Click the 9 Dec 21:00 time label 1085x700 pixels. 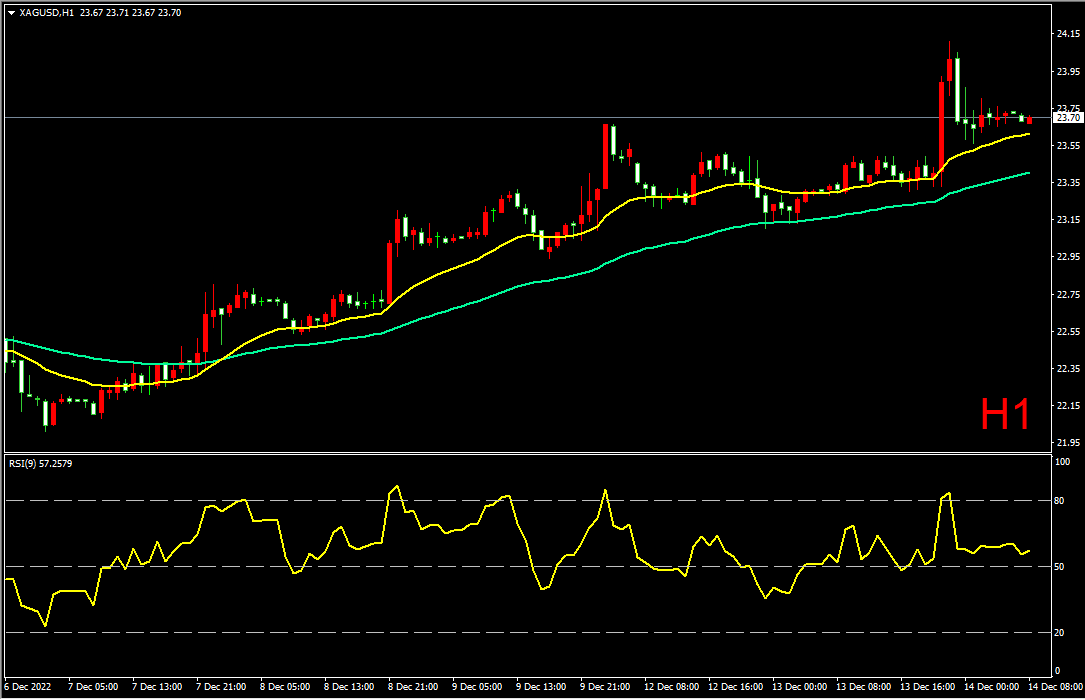click(x=605, y=687)
